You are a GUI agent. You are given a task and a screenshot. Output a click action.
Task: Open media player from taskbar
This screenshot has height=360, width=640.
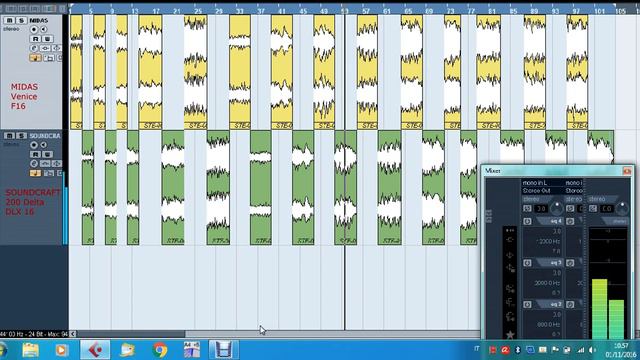point(62,350)
